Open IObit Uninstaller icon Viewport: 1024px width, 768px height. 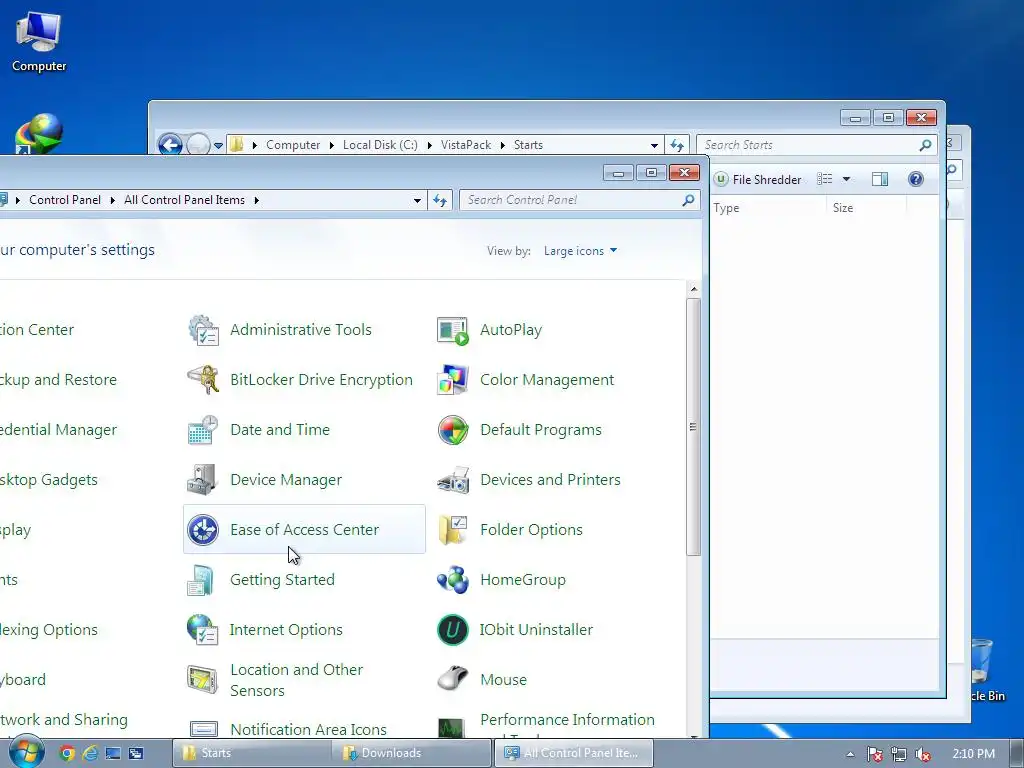[x=453, y=630]
